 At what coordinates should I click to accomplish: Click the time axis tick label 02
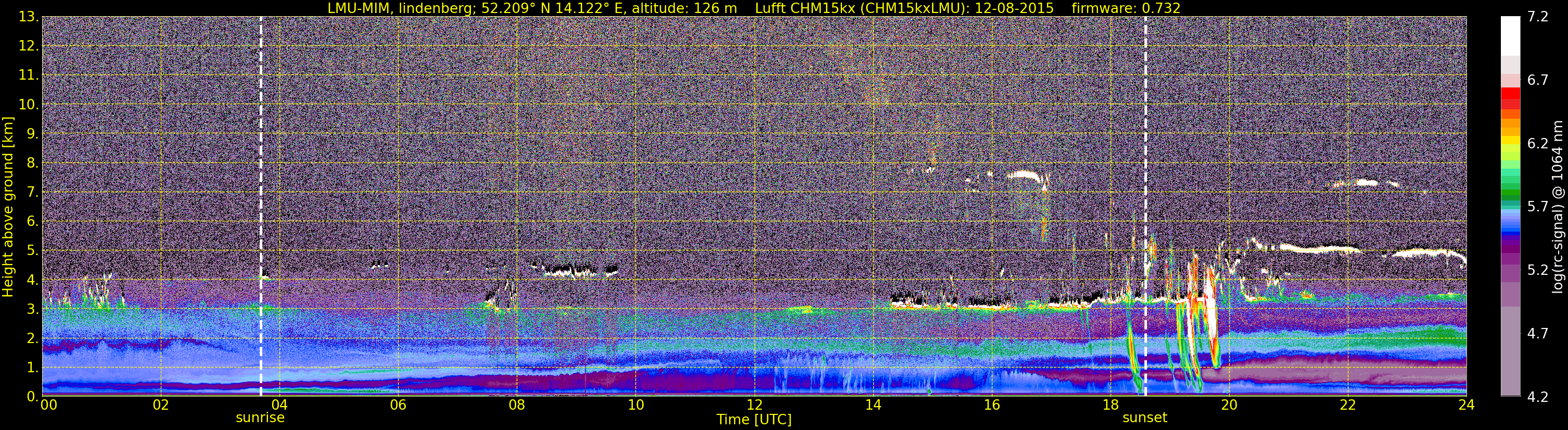click(x=161, y=405)
